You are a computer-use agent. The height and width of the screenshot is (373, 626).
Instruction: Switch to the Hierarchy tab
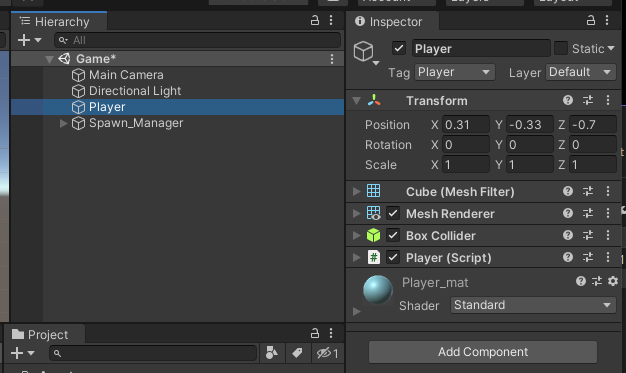[59, 21]
